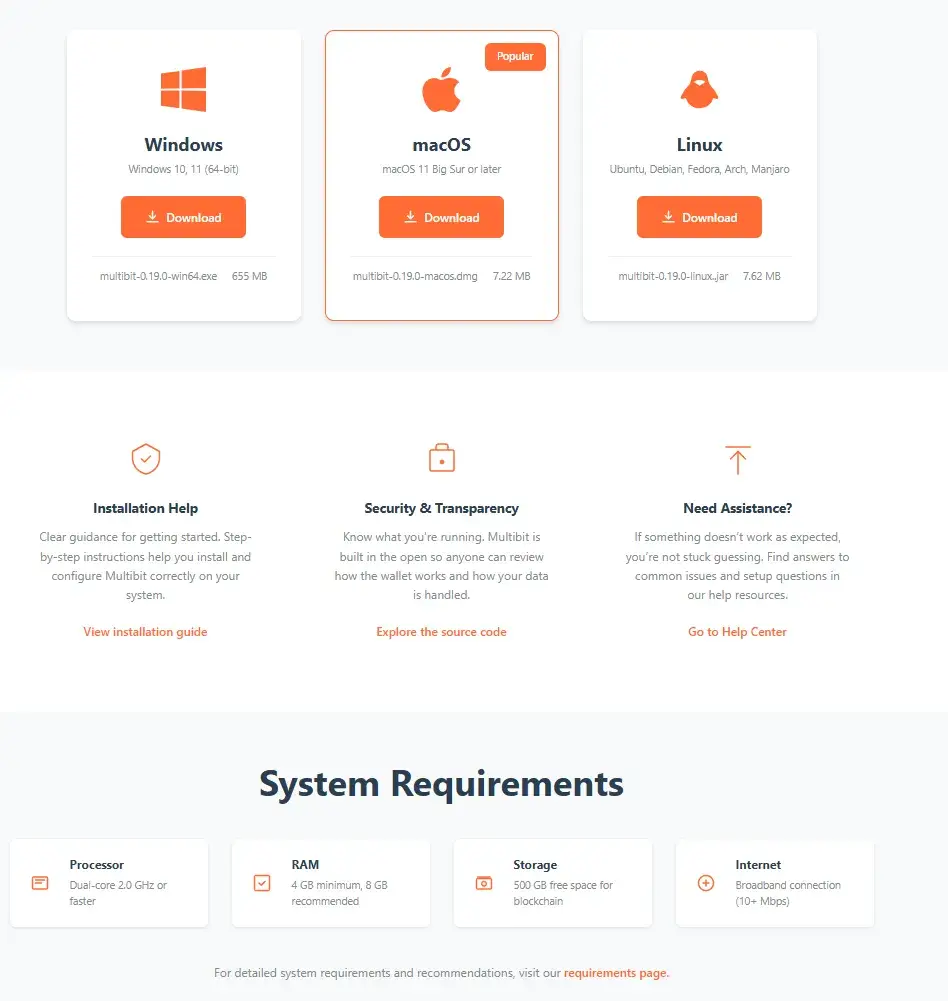Click the macOS 11 Big Sur or later text
This screenshot has width=948, height=1001.
click(x=441, y=169)
